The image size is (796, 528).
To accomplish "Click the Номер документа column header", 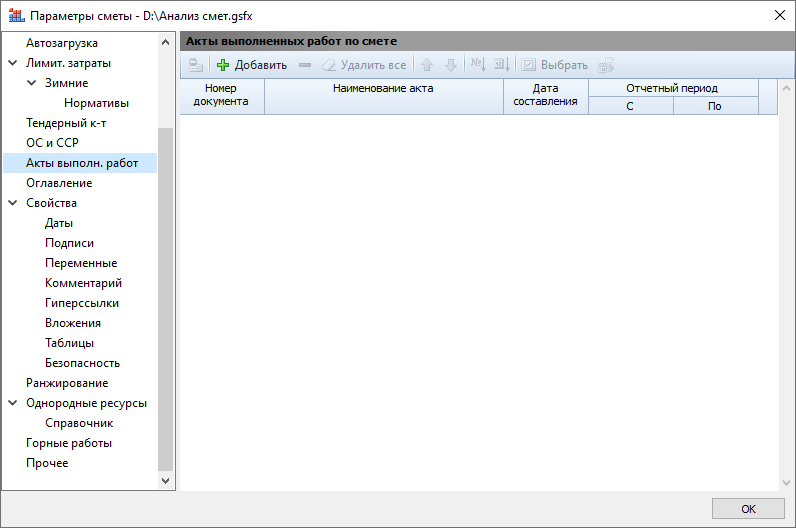I will click(x=222, y=96).
